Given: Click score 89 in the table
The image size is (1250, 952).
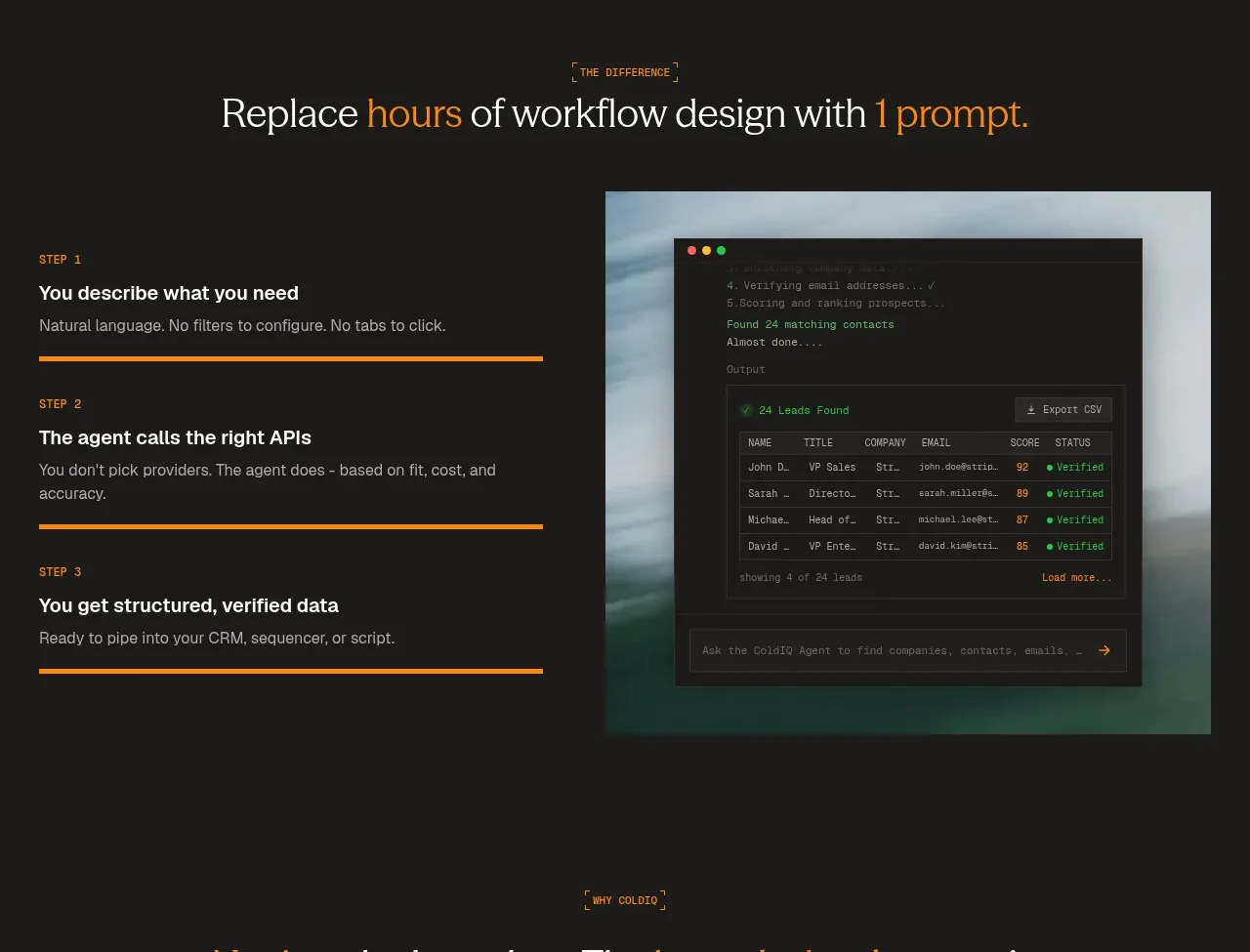Looking at the screenshot, I should tap(1022, 494).
